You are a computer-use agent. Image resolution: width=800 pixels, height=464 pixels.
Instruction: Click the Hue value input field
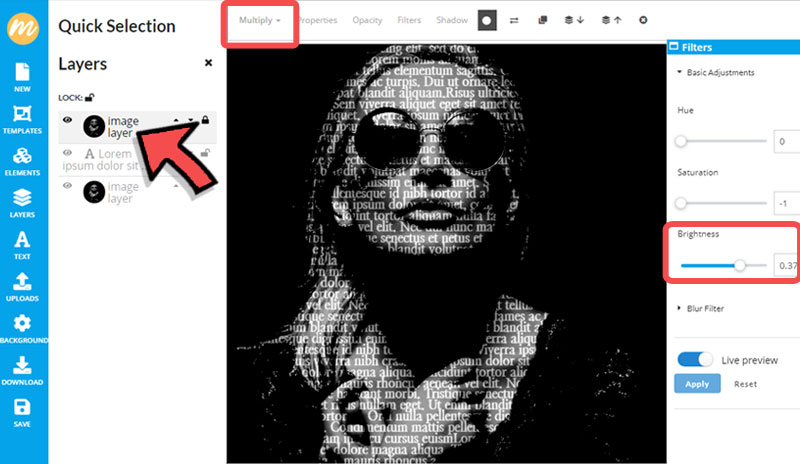click(786, 141)
